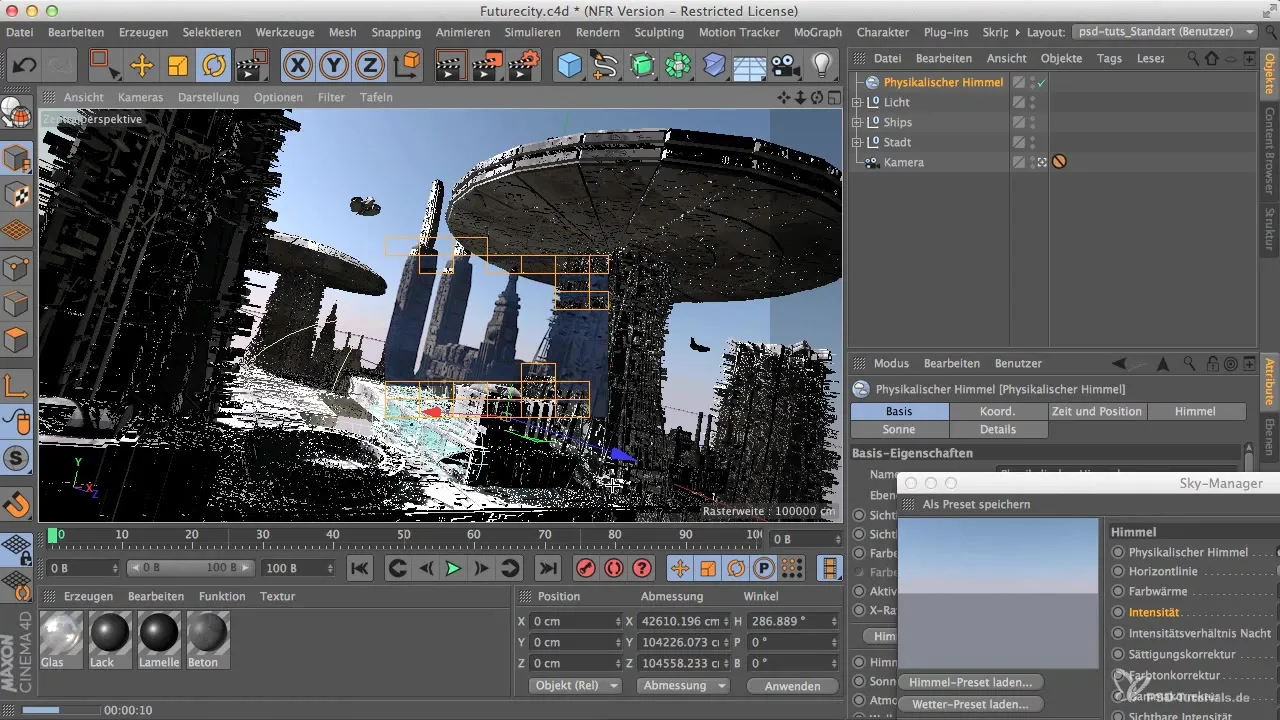The image size is (1280, 720).
Task: Click Himmel-Preset laden button
Action: click(x=971, y=682)
